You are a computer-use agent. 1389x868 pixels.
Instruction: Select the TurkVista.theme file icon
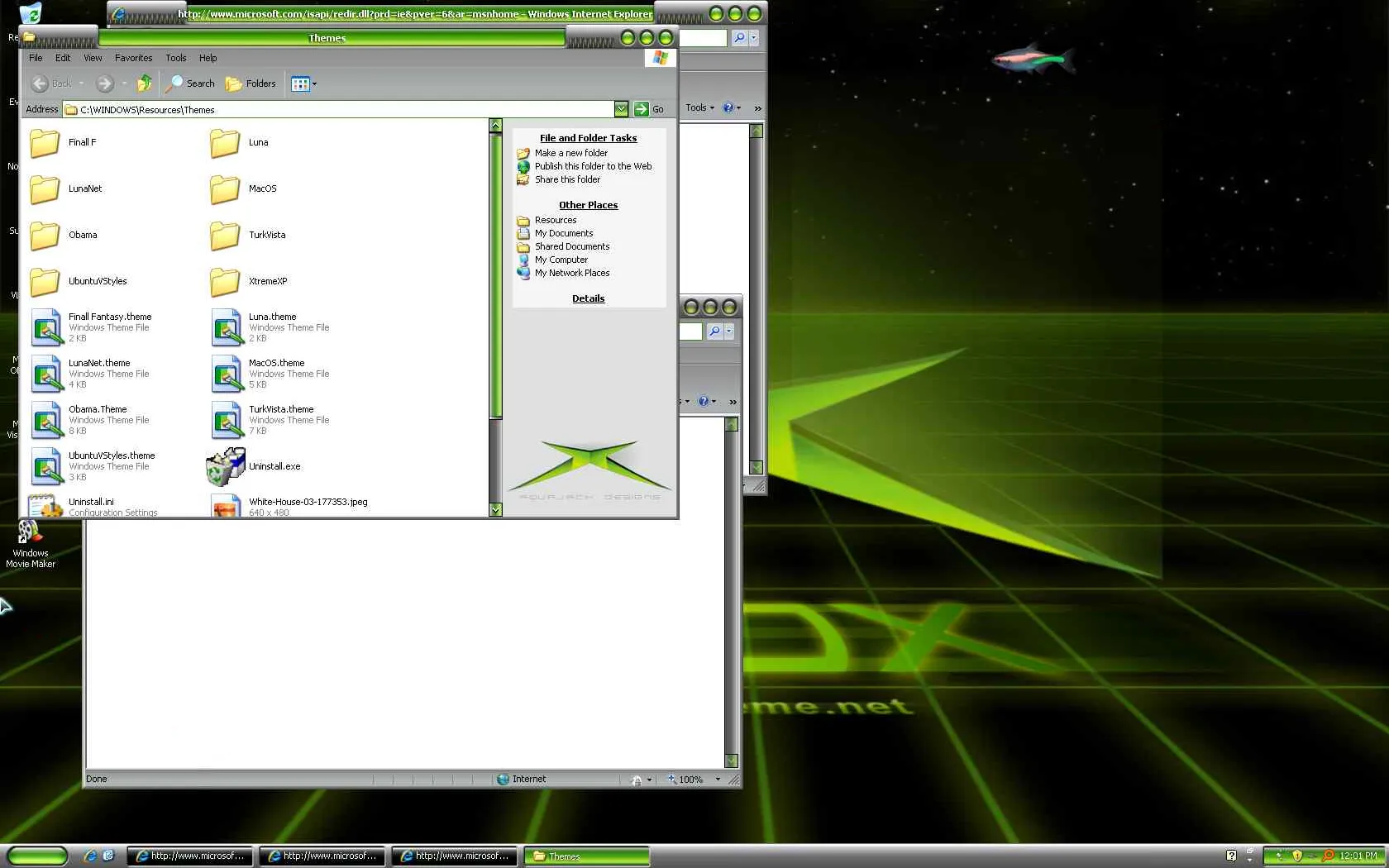pyautogui.click(x=227, y=420)
